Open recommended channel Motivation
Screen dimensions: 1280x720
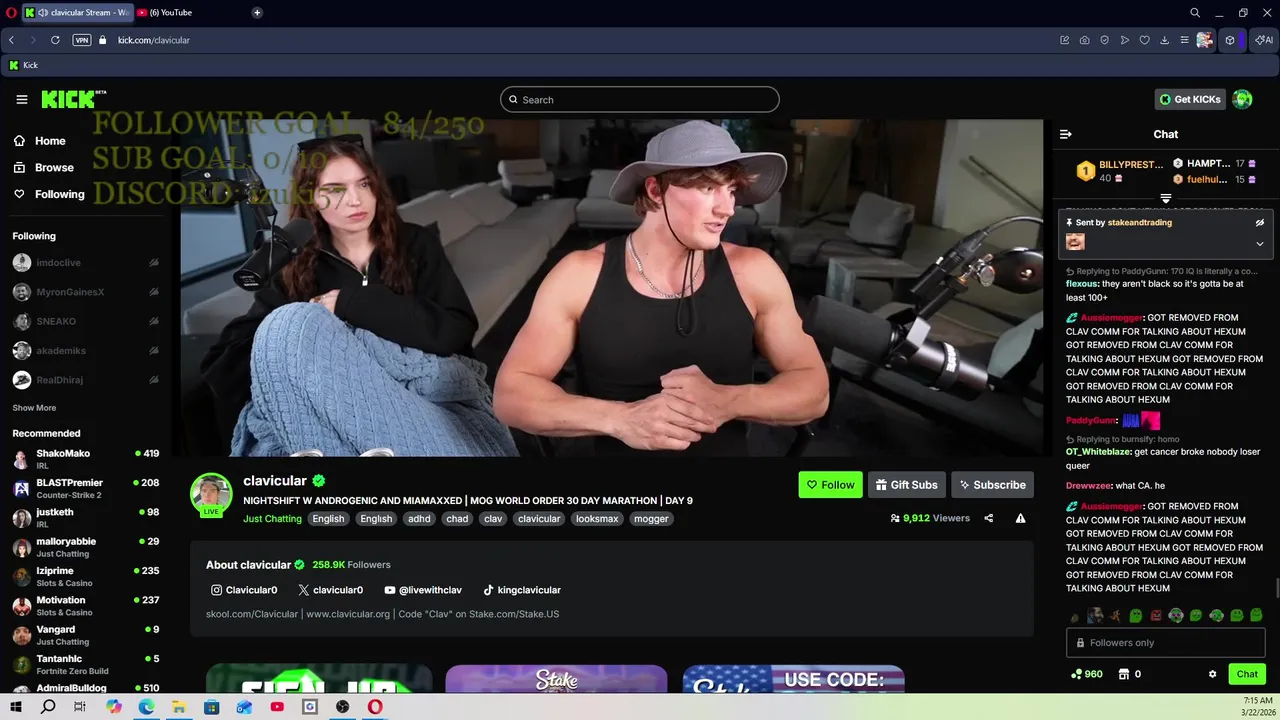pyautogui.click(x=85, y=606)
